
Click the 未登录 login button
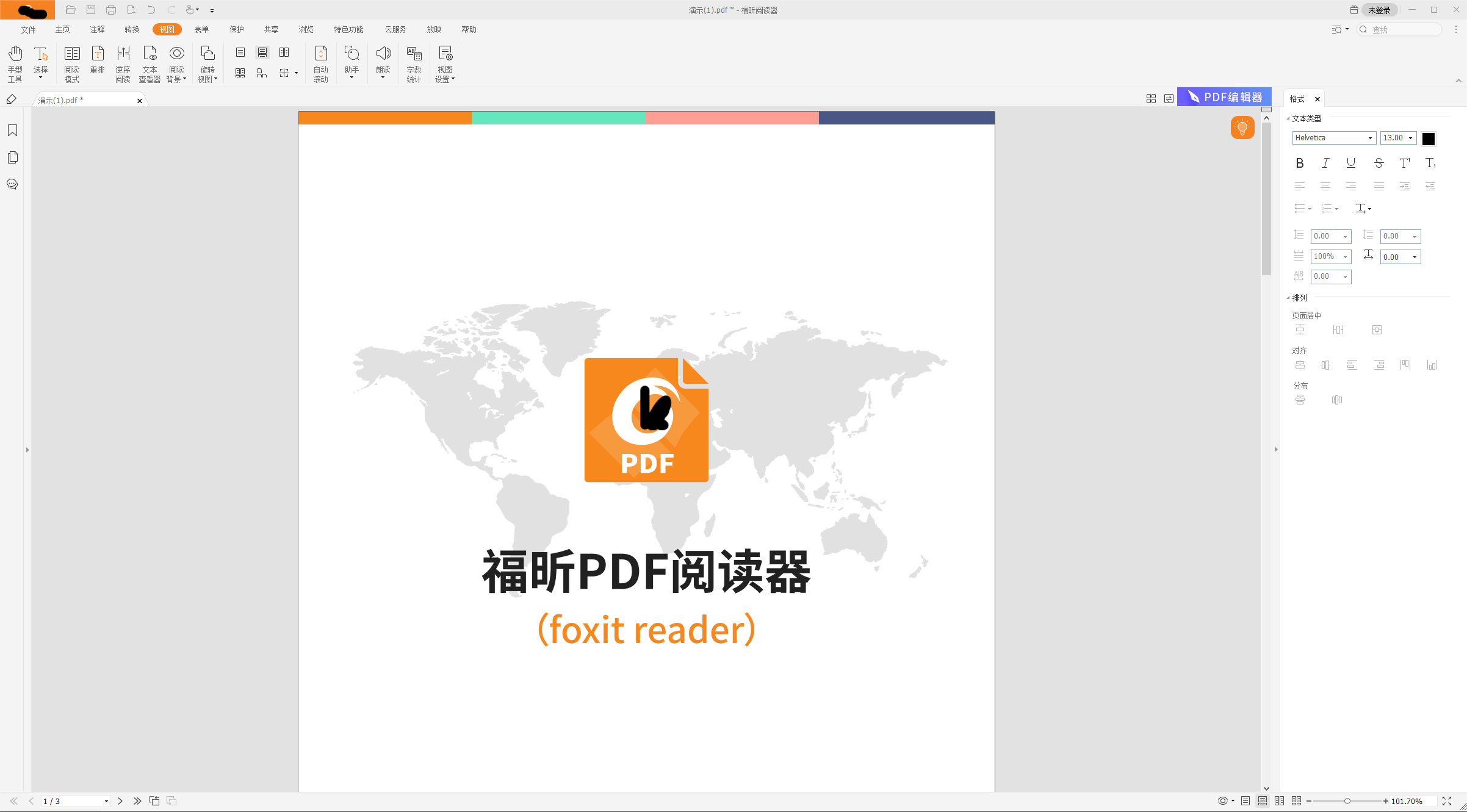1379,10
